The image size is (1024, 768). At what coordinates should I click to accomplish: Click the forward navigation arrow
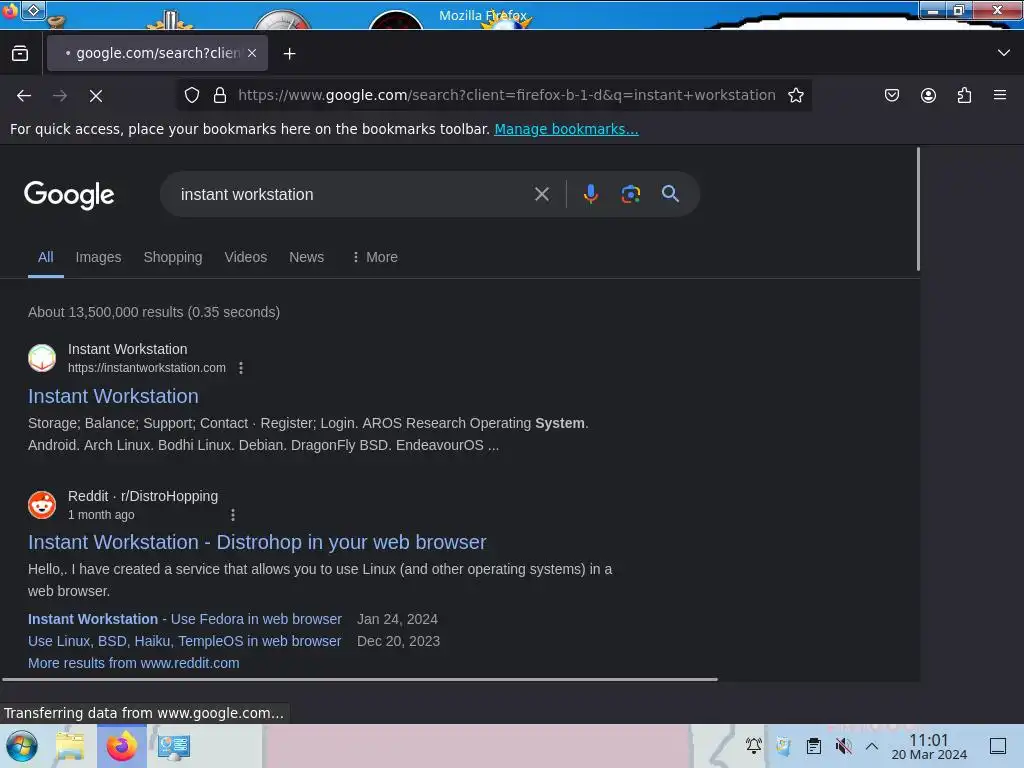[60, 96]
